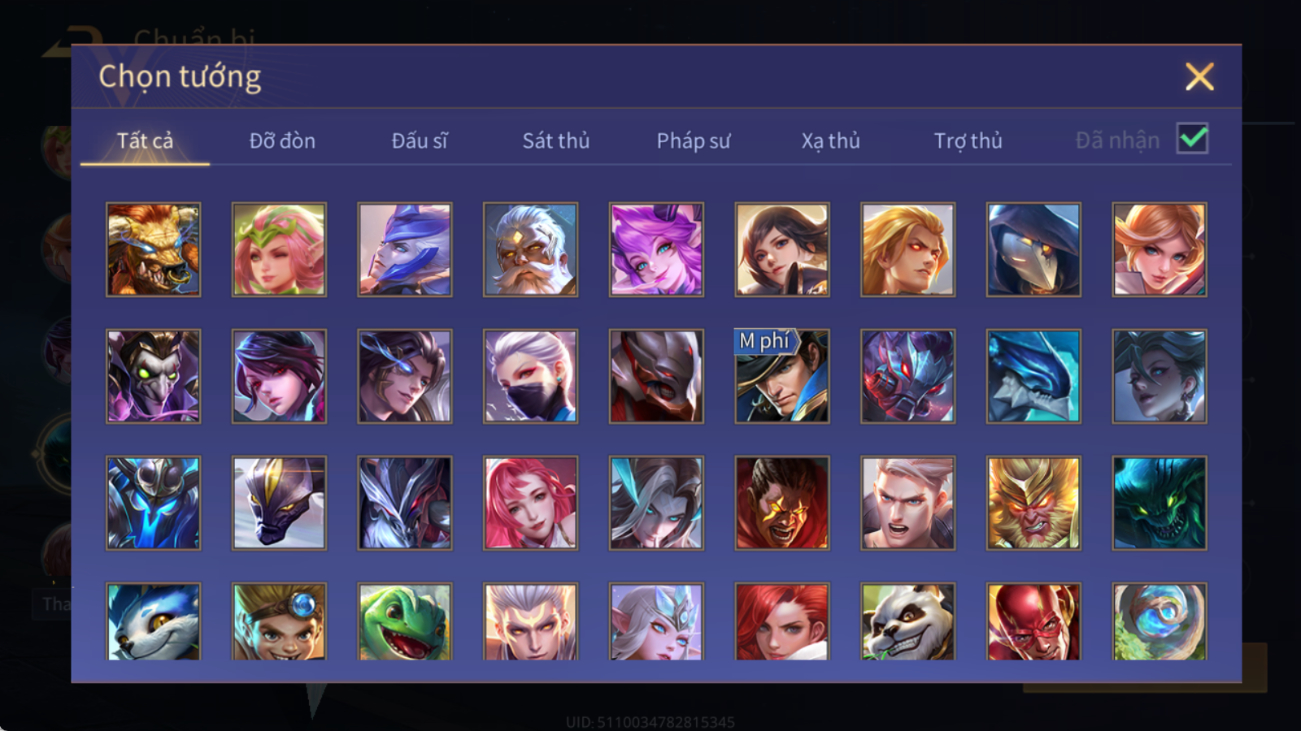
Task: Select the purple-haired girl hero portrait
Action: pyautogui.click(x=656, y=249)
